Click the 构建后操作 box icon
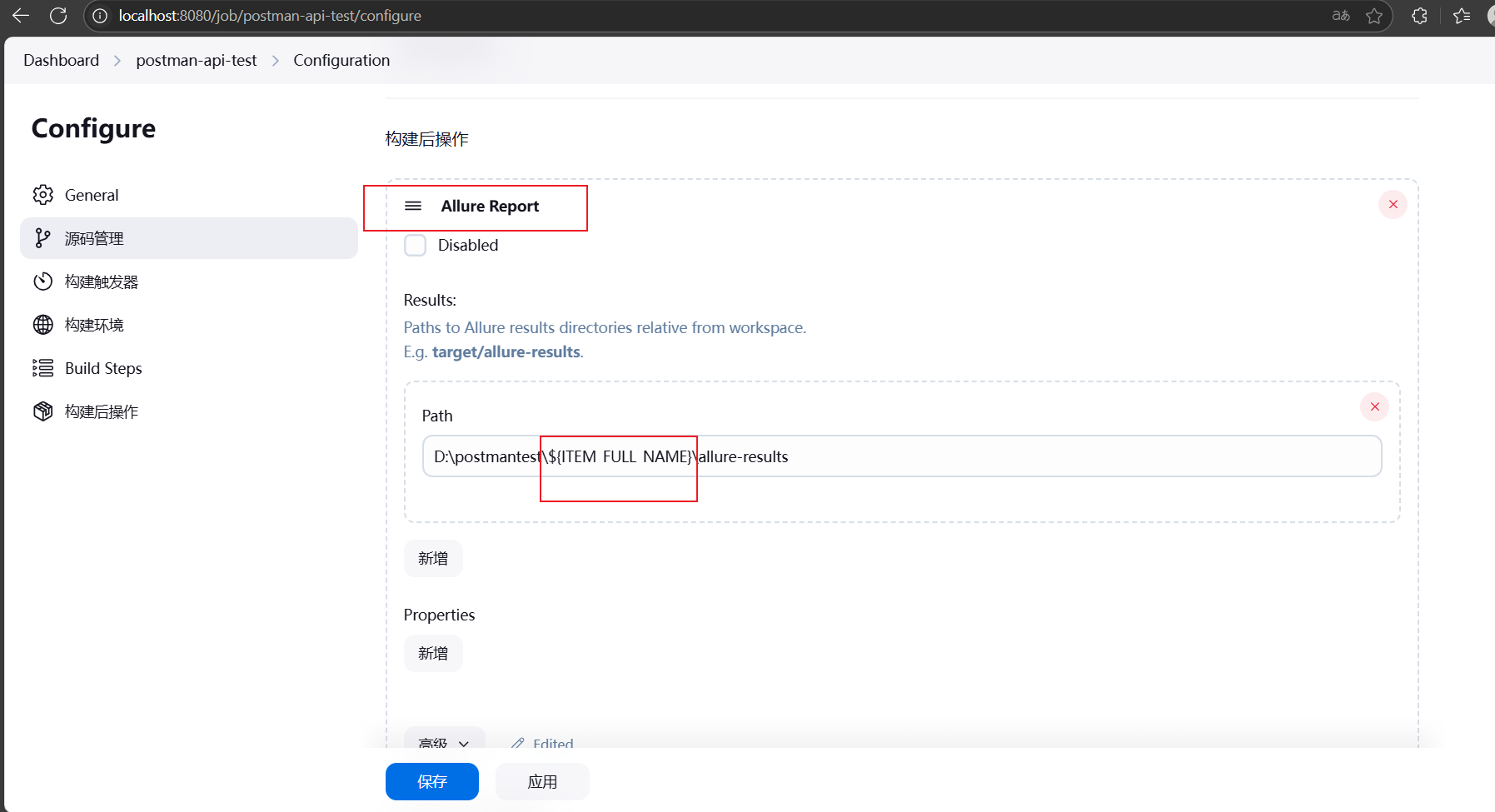Image resolution: width=1495 pixels, height=812 pixels. click(43, 411)
